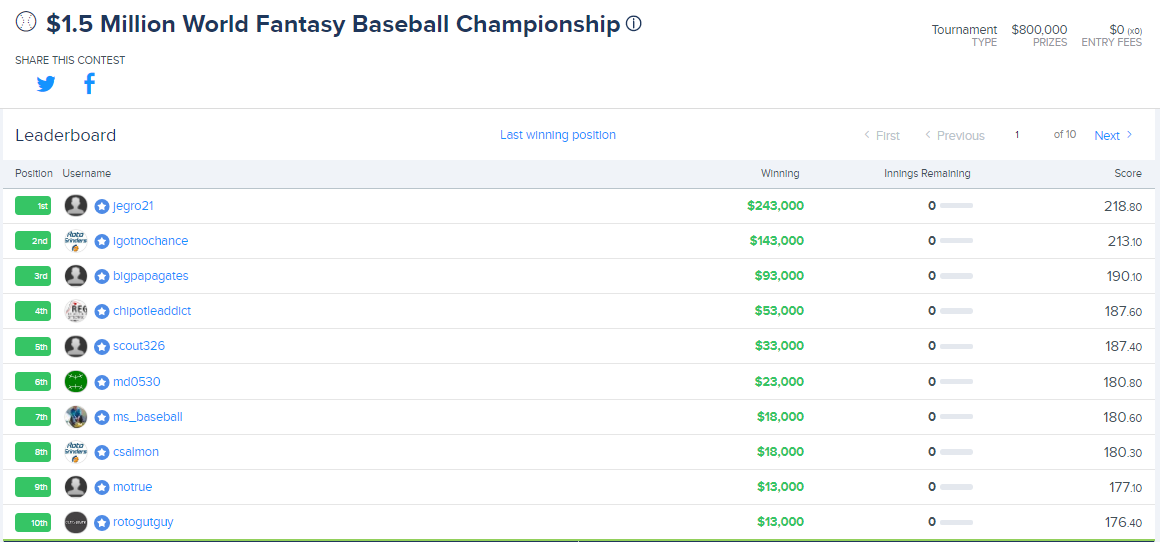
Task: Click the star badge next to jegro21
Action: coord(102,206)
